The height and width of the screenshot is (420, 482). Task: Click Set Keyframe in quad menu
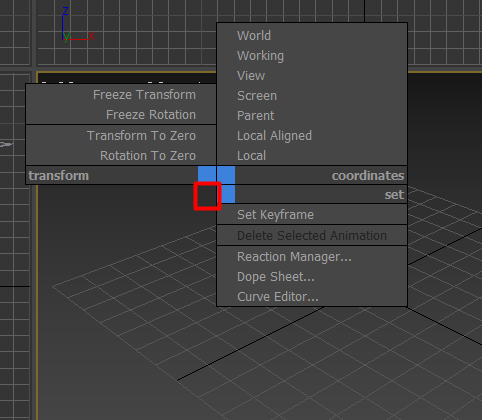pyautogui.click(x=312, y=215)
